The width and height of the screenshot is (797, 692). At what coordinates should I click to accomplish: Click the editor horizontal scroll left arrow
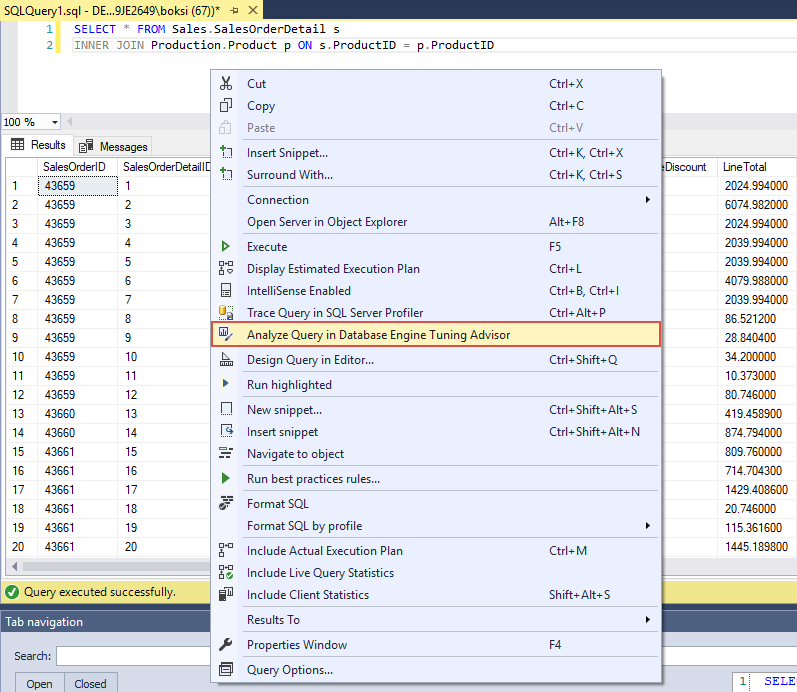70,122
